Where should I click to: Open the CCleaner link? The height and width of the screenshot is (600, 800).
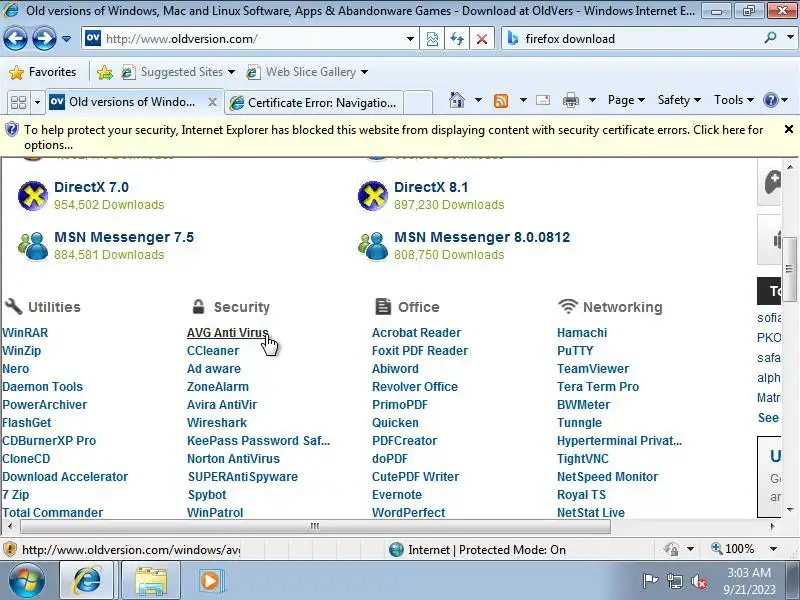pyautogui.click(x=213, y=351)
